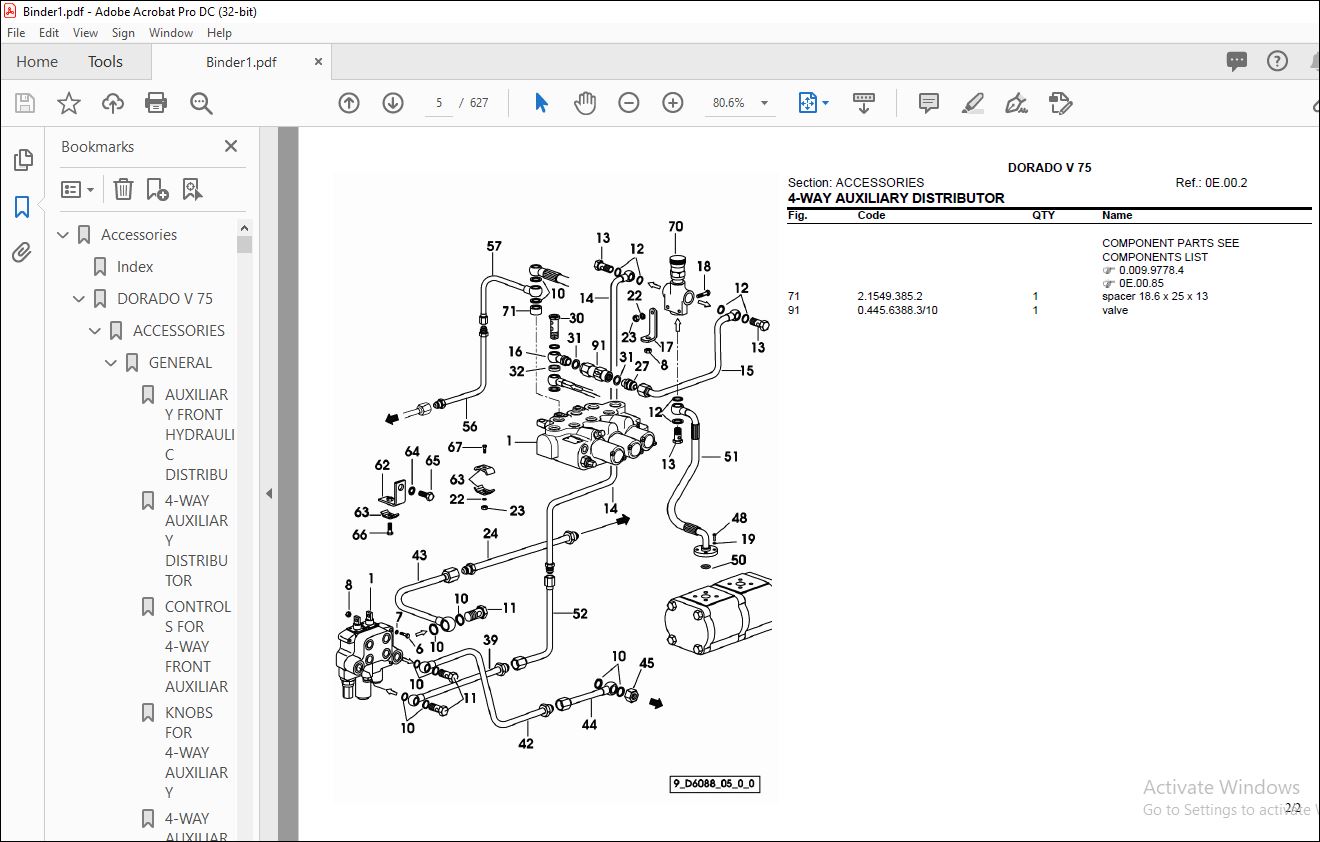Switch to the Tools tab
Screen dimensions: 1320x842
[105, 62]
